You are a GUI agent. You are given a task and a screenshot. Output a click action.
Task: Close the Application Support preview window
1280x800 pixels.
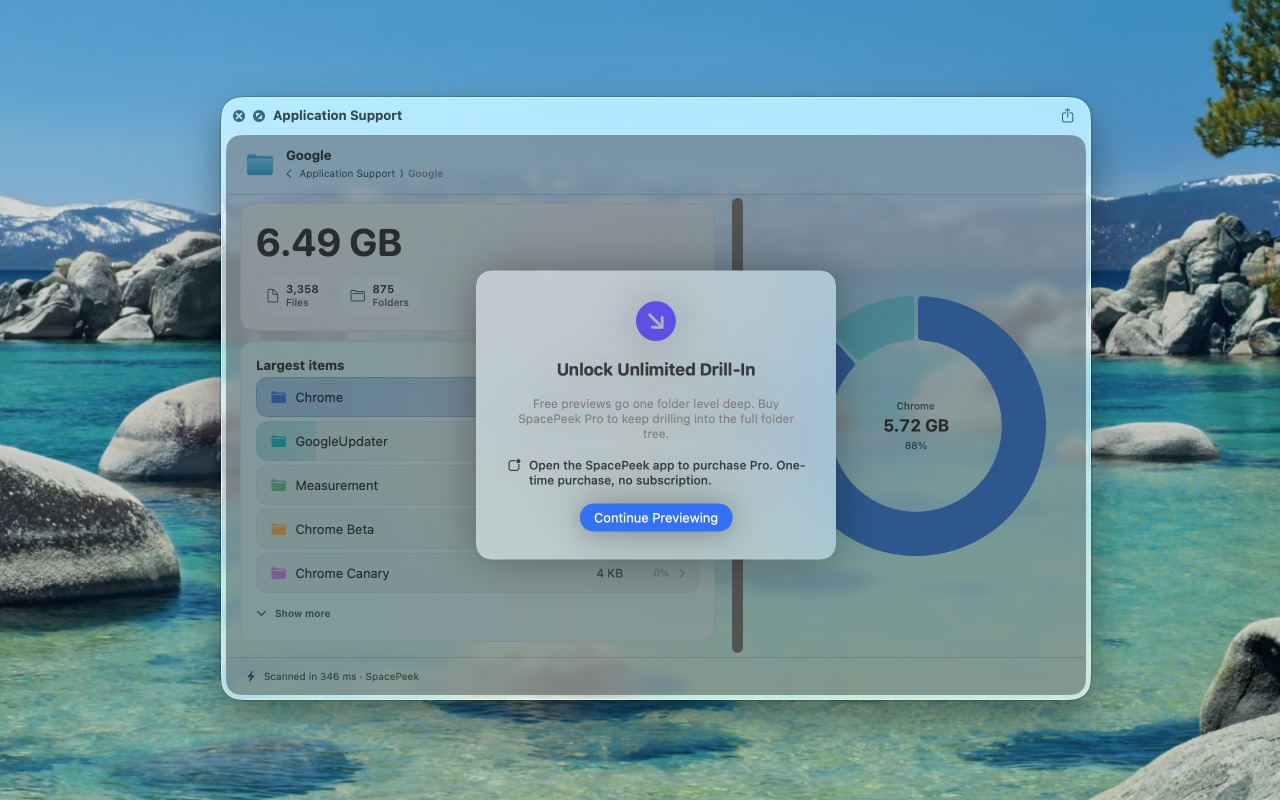[239, 116]
